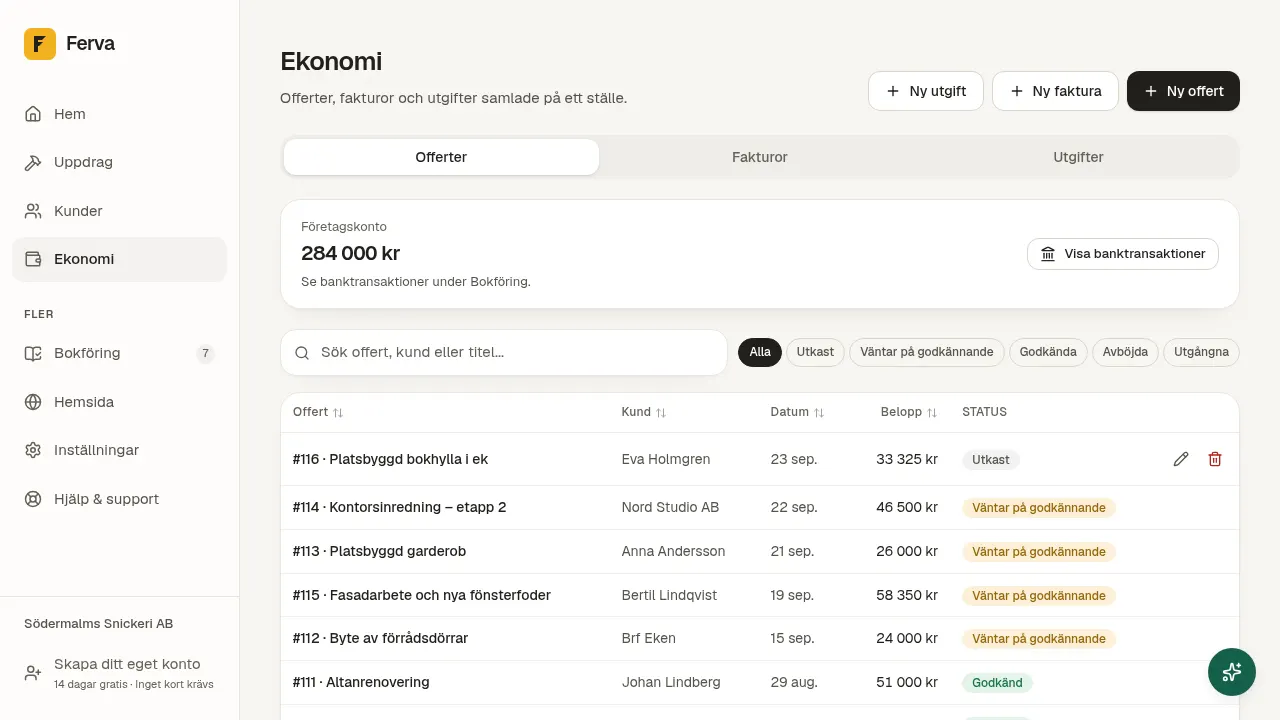The width and height of the screenshot is (1280, 720).
Task: Click the Bokföring badge showing 7
Action: (205, 353)
